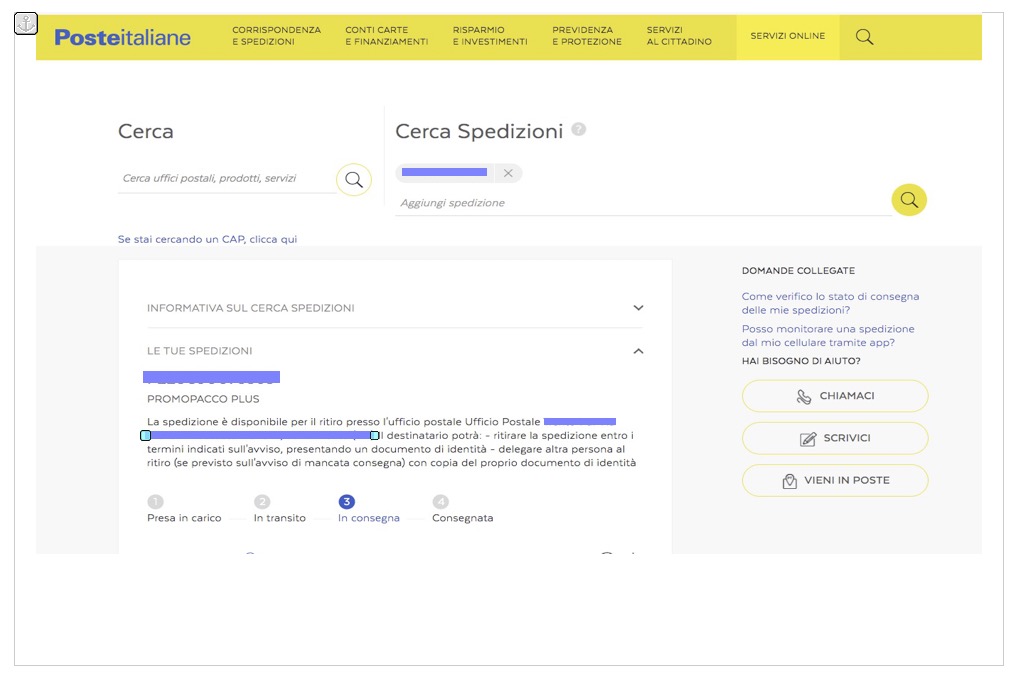This screenshot has width=1028, height=679.
Task: Click the 'In consegna' step label
Action: tap(368, 518)
